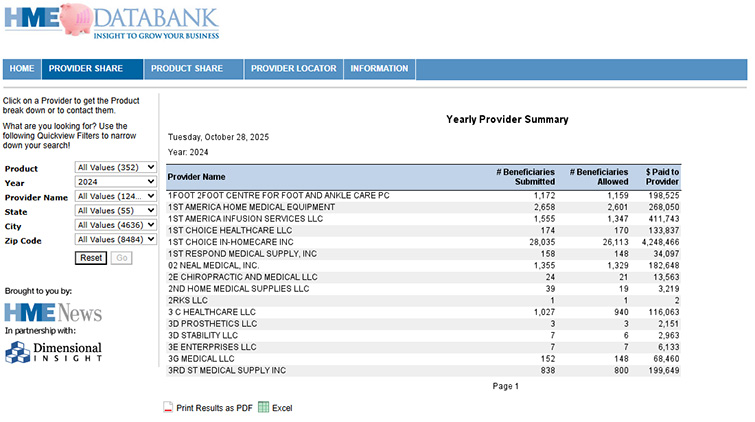Select provider 2ND HOME MEDICAL SUPPLIES LLC
755x422 pixels.
239,289
